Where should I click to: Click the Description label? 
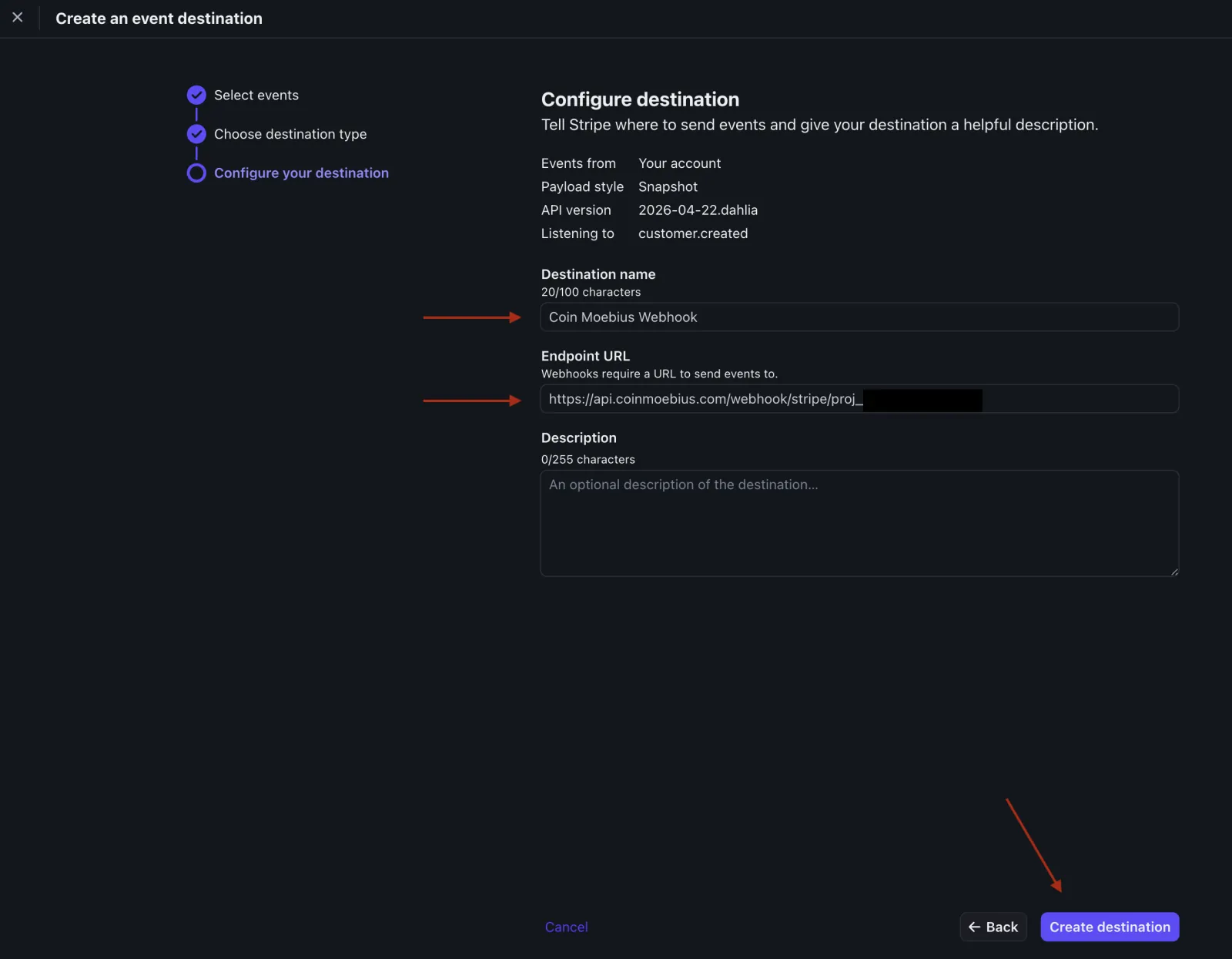(578, 438)
